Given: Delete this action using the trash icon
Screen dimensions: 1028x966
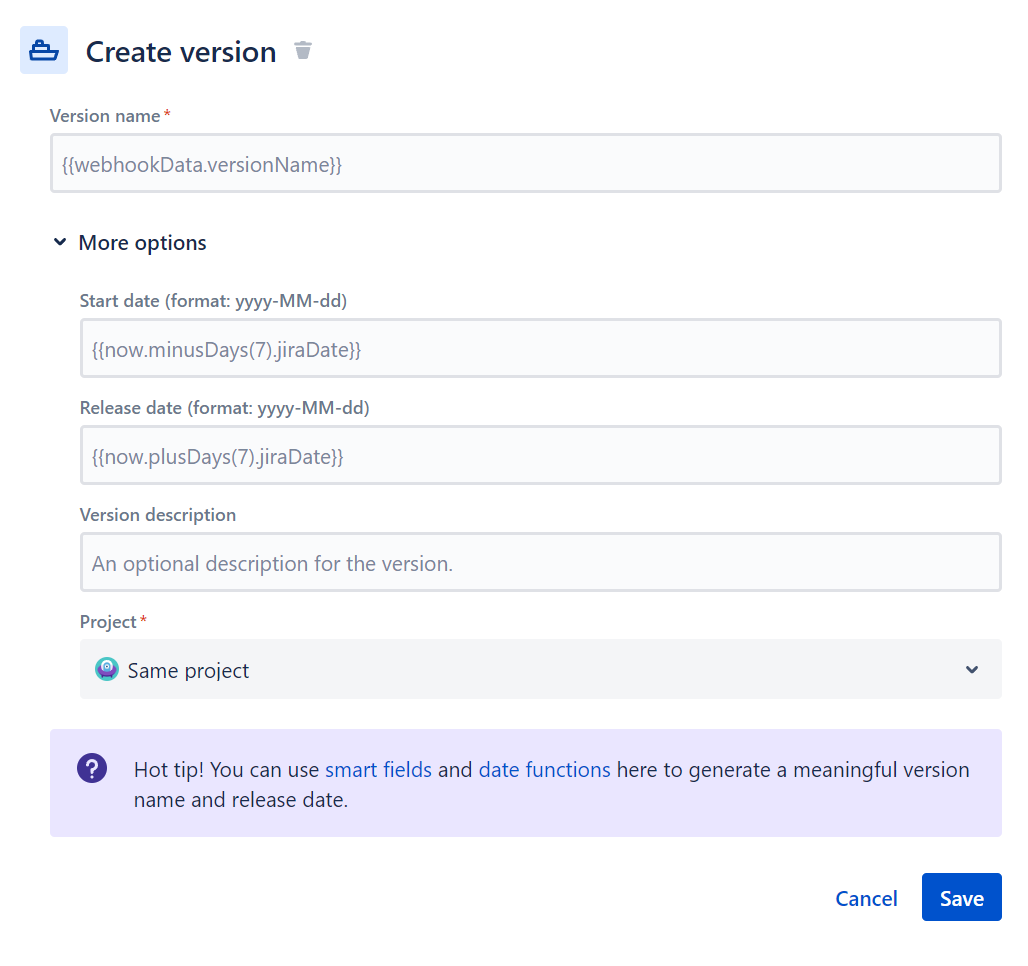Looking at the screenshot, I should [302, 50].
